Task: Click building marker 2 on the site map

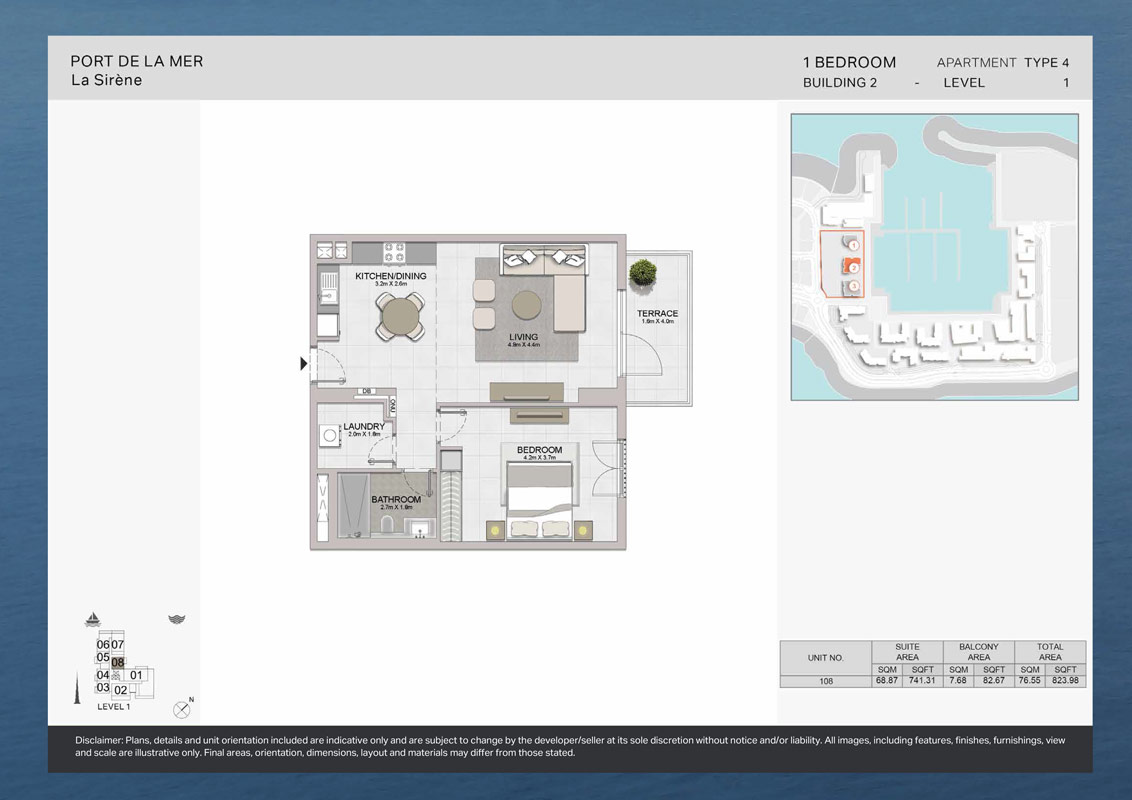Action: [853, 267]
